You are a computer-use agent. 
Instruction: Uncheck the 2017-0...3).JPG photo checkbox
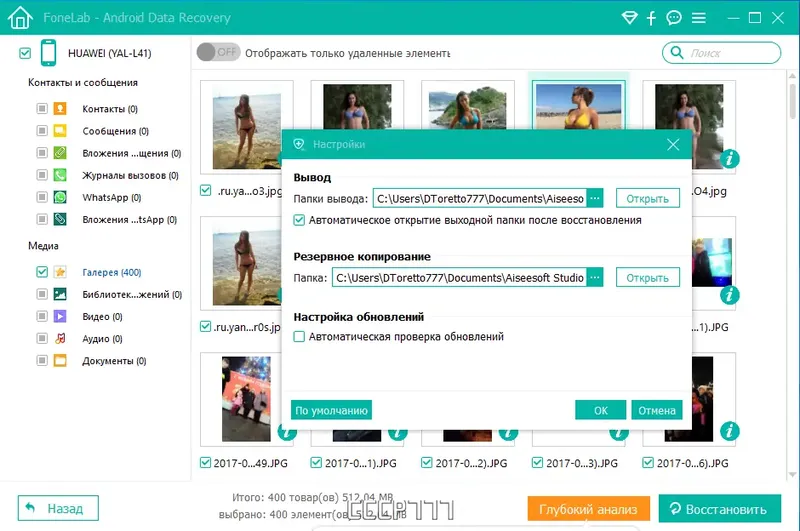tap(537, 463)
